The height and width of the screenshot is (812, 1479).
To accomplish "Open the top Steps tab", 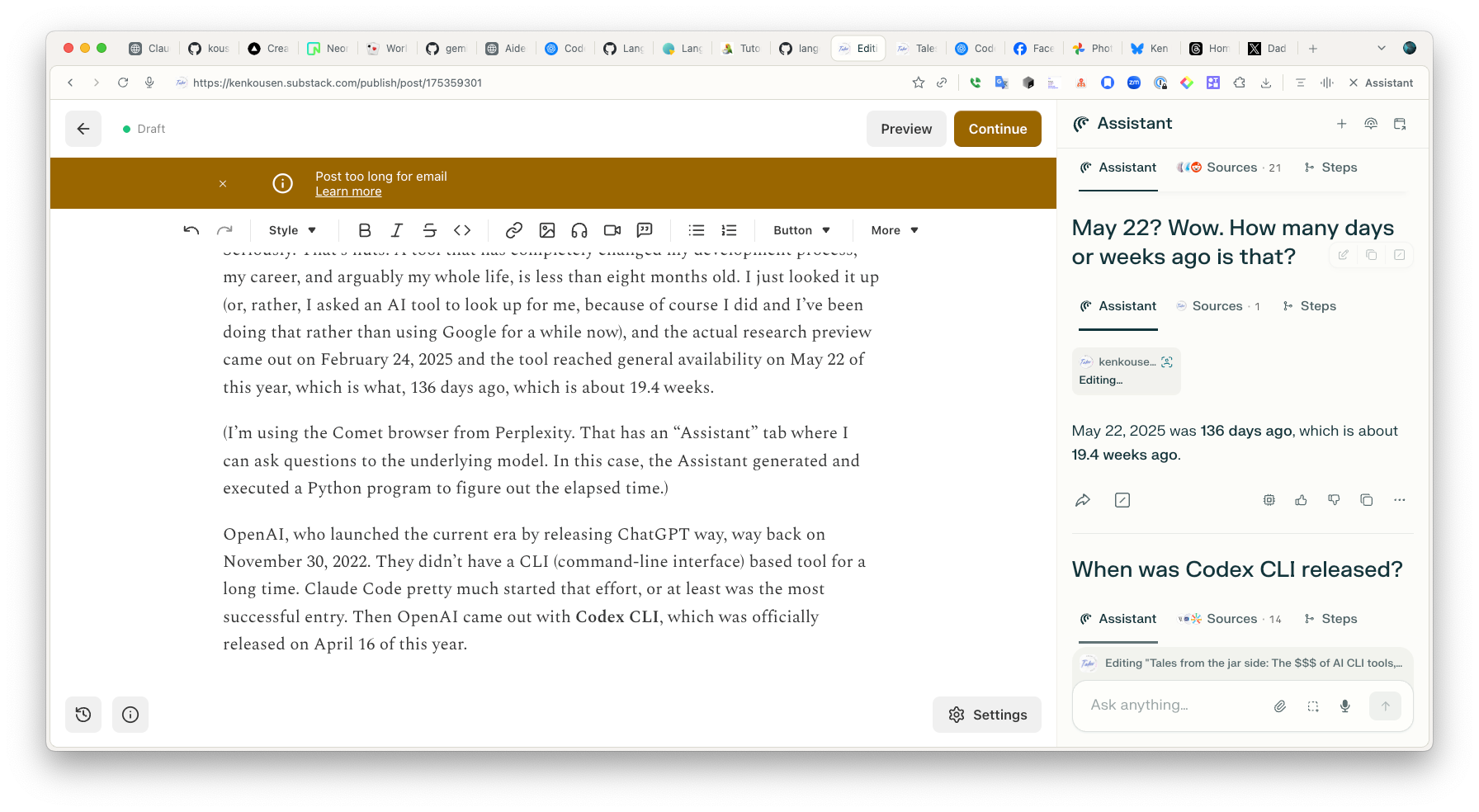I will pos(1330,168).
